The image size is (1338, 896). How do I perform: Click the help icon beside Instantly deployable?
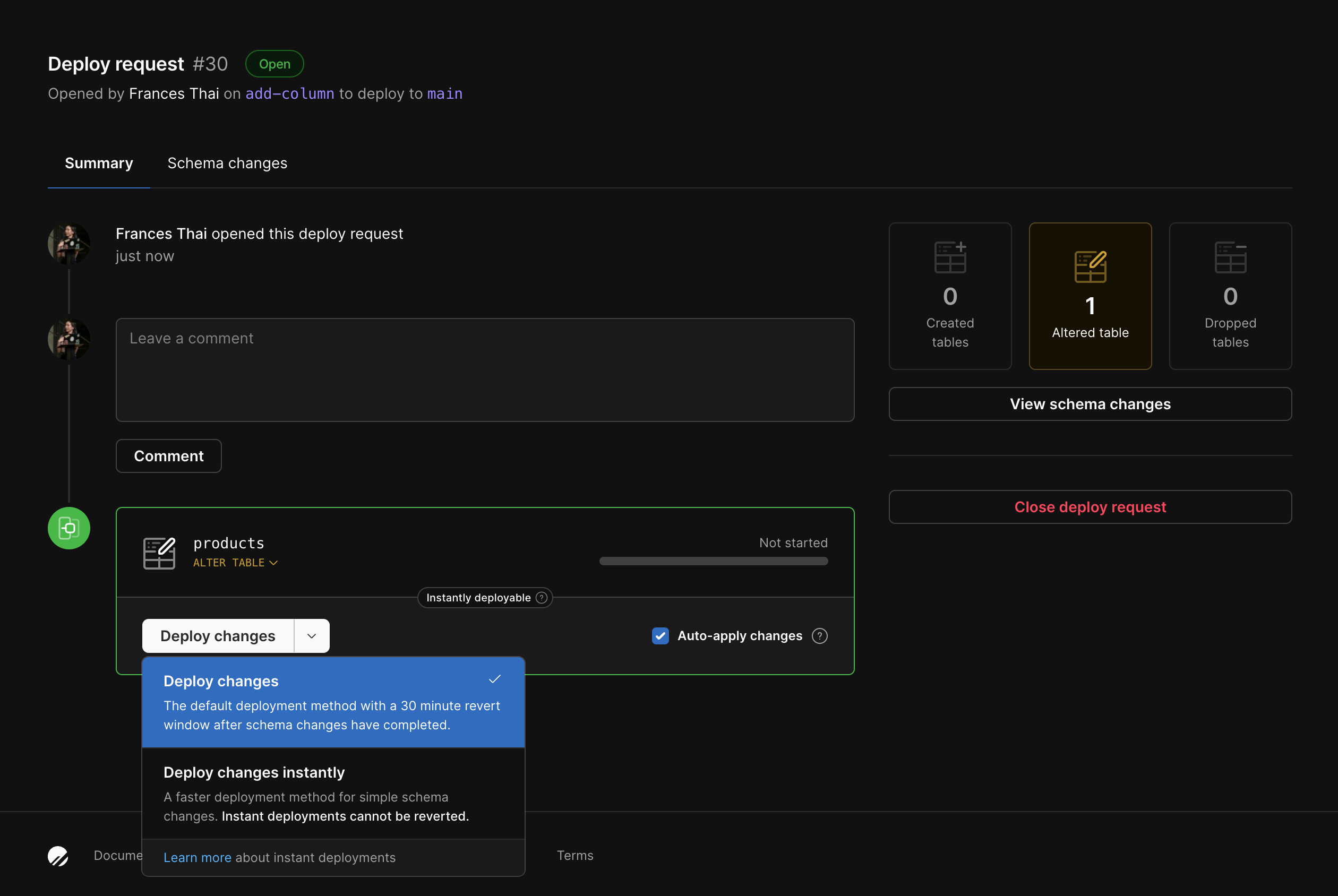[x=541, y=597]
